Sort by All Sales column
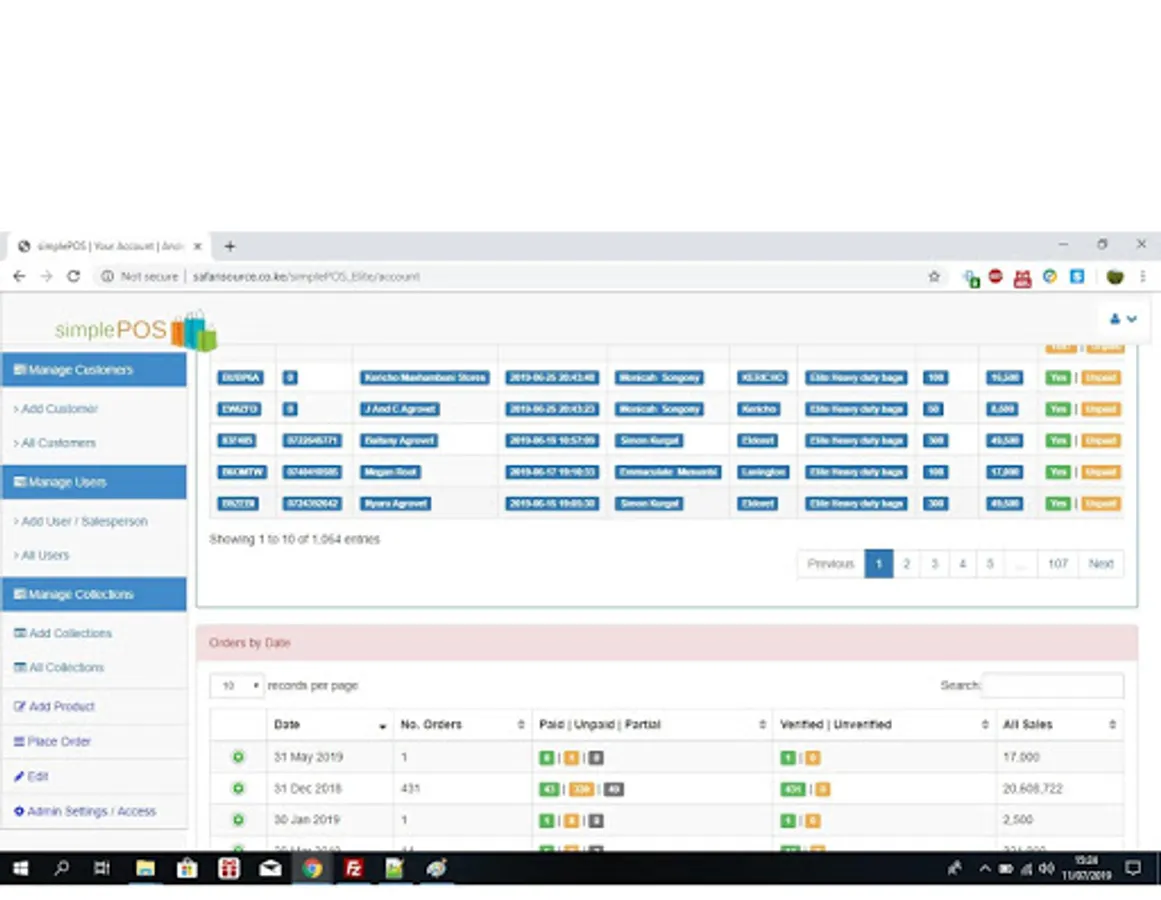Screen dimensions: 1161x900 [x=1059, y=725]
